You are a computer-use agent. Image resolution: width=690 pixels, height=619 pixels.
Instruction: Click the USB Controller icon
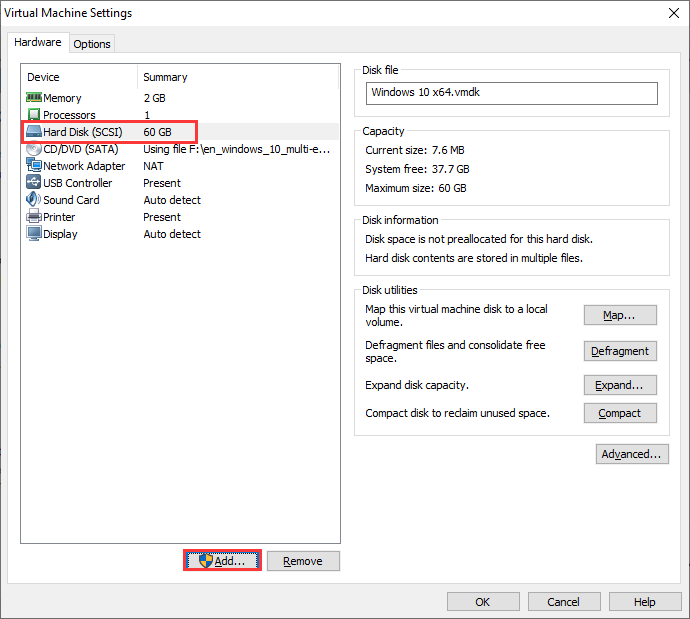tap(34, 183)
